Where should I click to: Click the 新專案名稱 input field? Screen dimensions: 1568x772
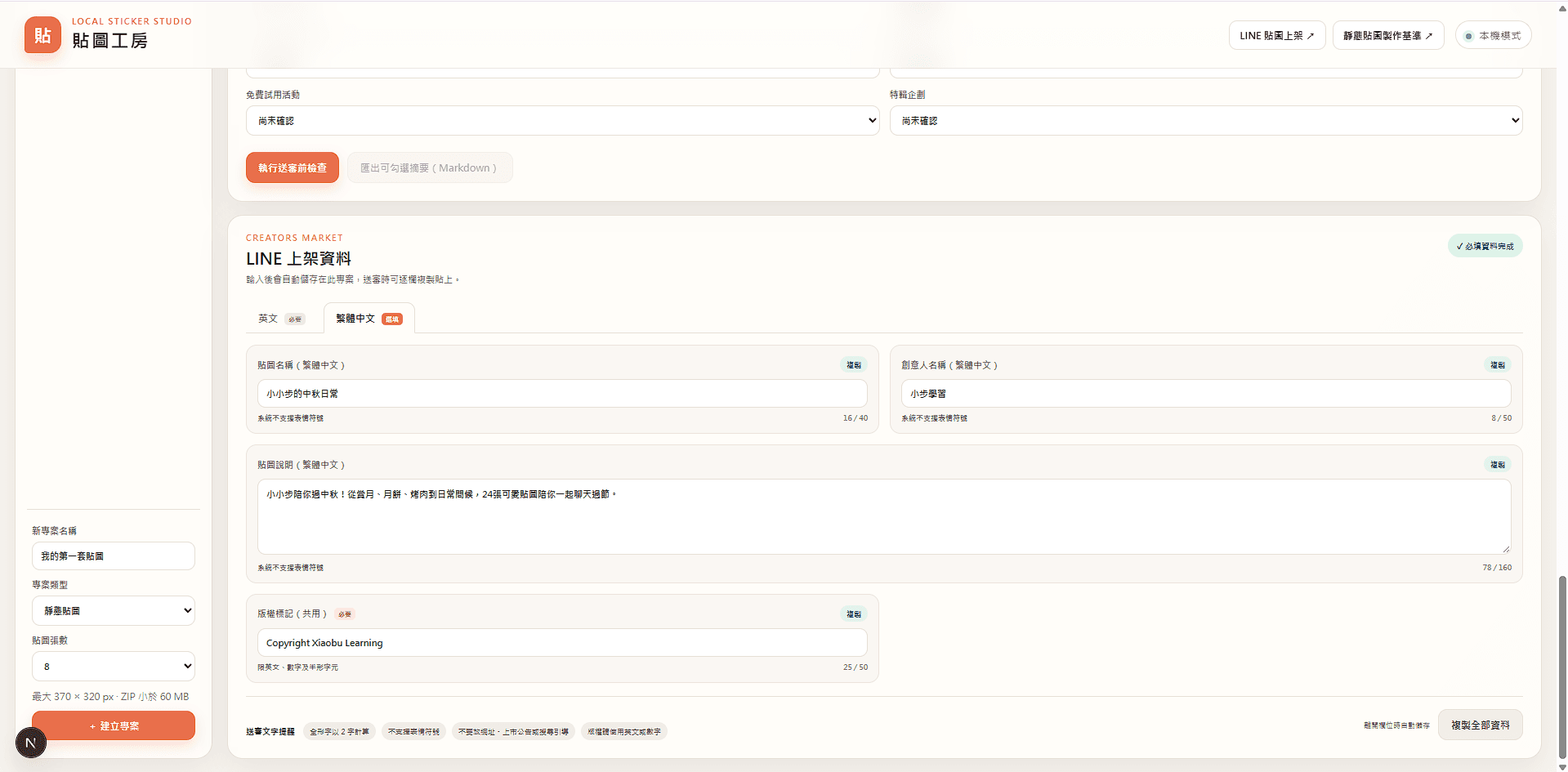pos(114,556)
